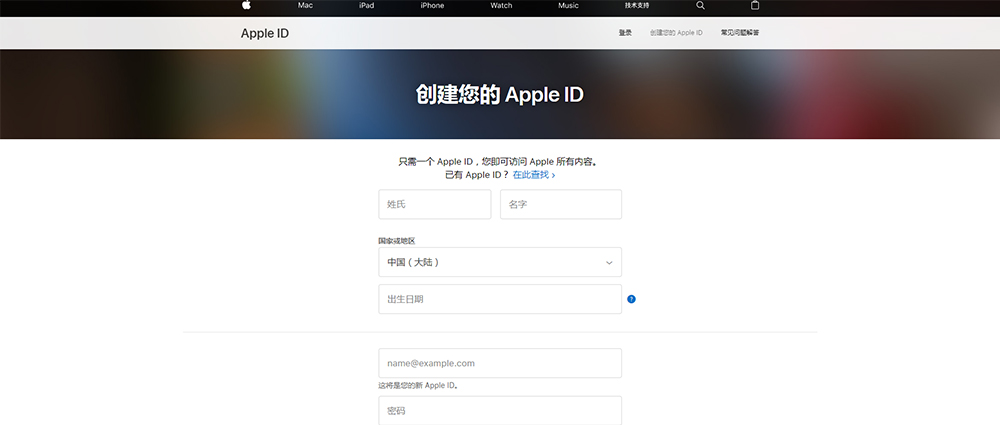The image size is (1000, 425).
Task: Click the name@example.com email field
Action: click(499, 363)
